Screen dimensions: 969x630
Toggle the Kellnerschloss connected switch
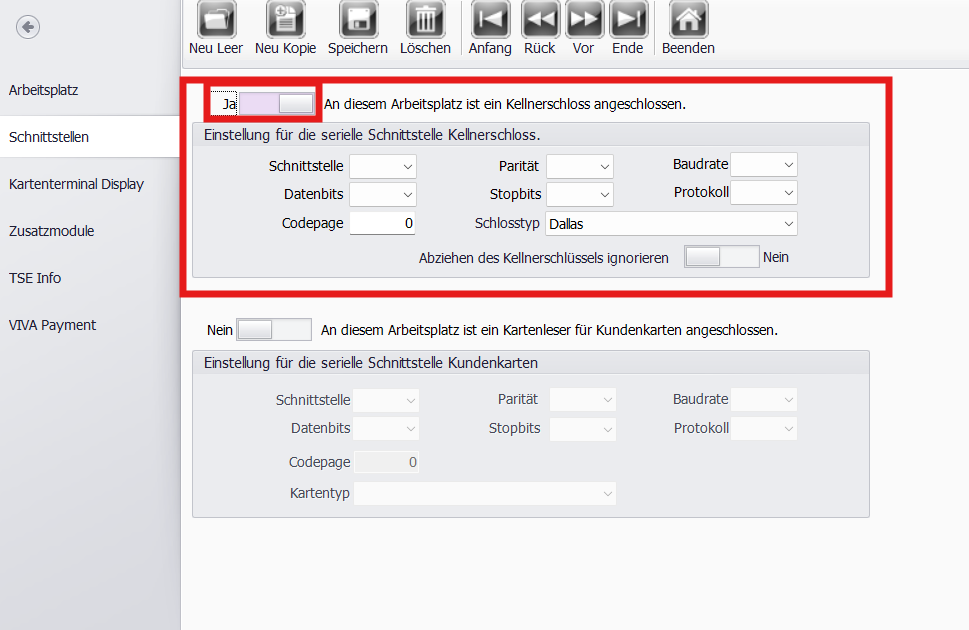point(276,103)
